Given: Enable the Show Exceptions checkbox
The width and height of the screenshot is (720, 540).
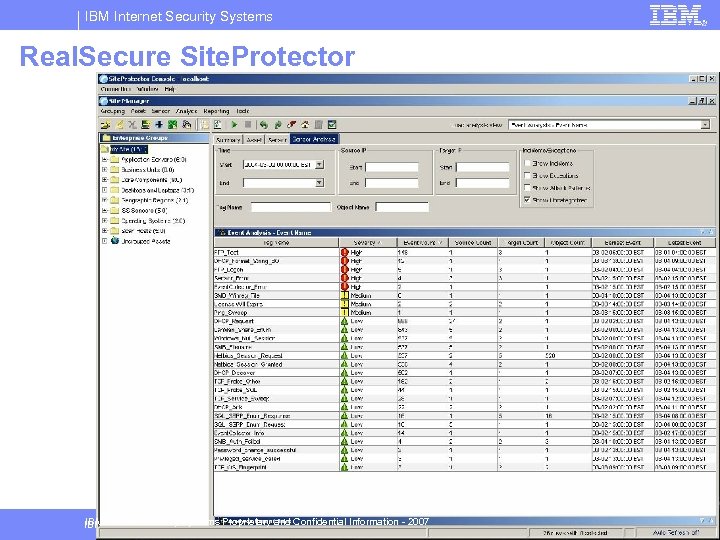Looking at the screenshot, I should (x=527, y=175).
